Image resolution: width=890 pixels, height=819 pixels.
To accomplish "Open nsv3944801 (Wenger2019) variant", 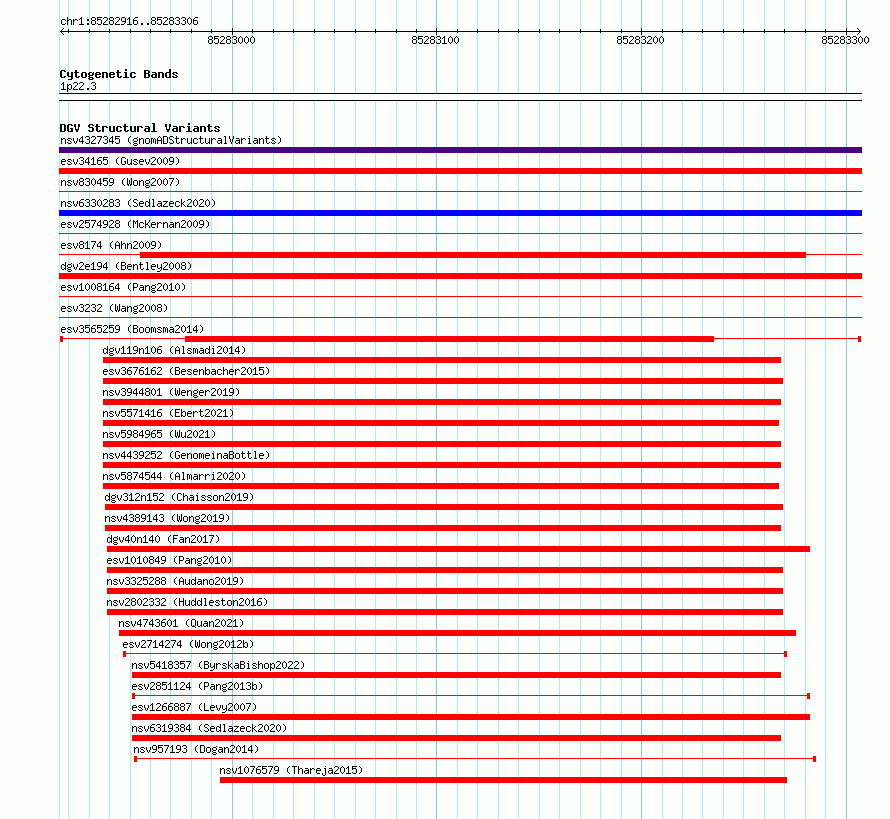I will click(x=171, y=392).
